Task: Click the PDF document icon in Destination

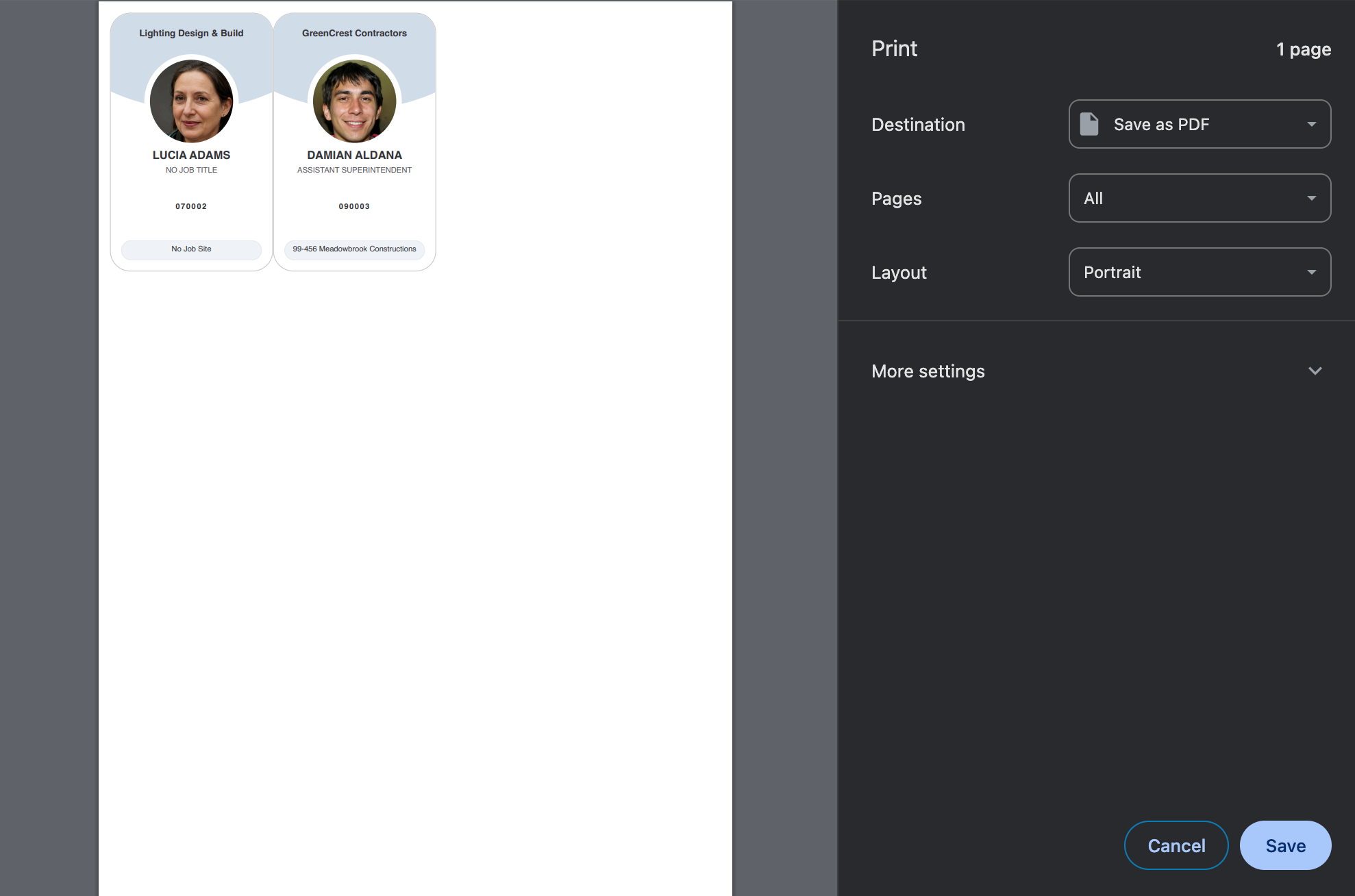Action: tap(1089, 124)
